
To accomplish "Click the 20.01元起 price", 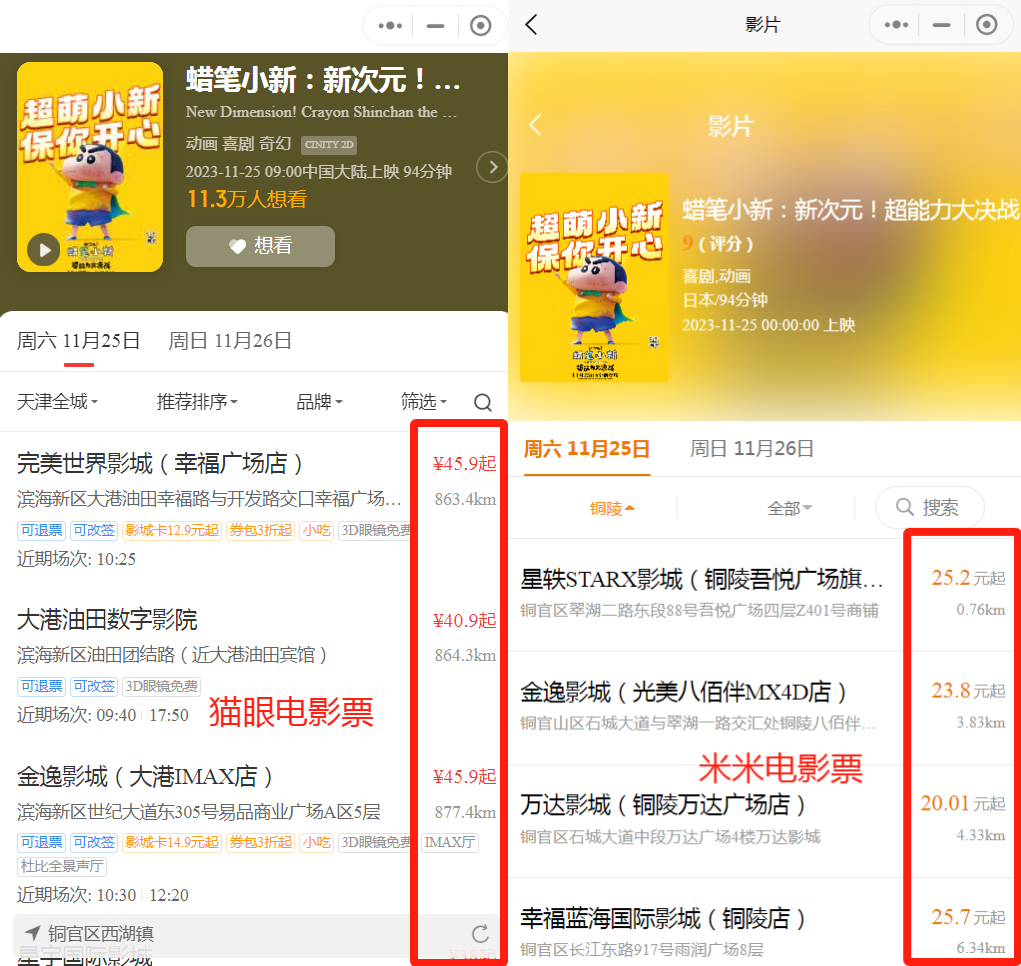I will click(962, 803).
